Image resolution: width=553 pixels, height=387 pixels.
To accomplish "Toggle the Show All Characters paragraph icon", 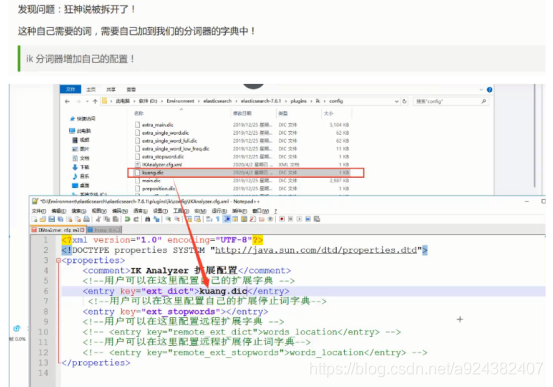I will (218, 219).
